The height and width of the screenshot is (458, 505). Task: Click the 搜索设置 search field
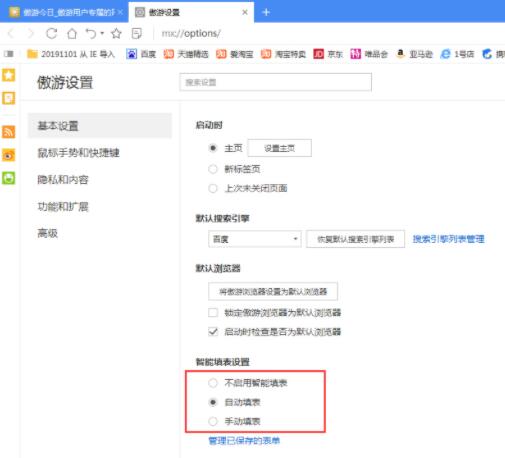(276, 82)
